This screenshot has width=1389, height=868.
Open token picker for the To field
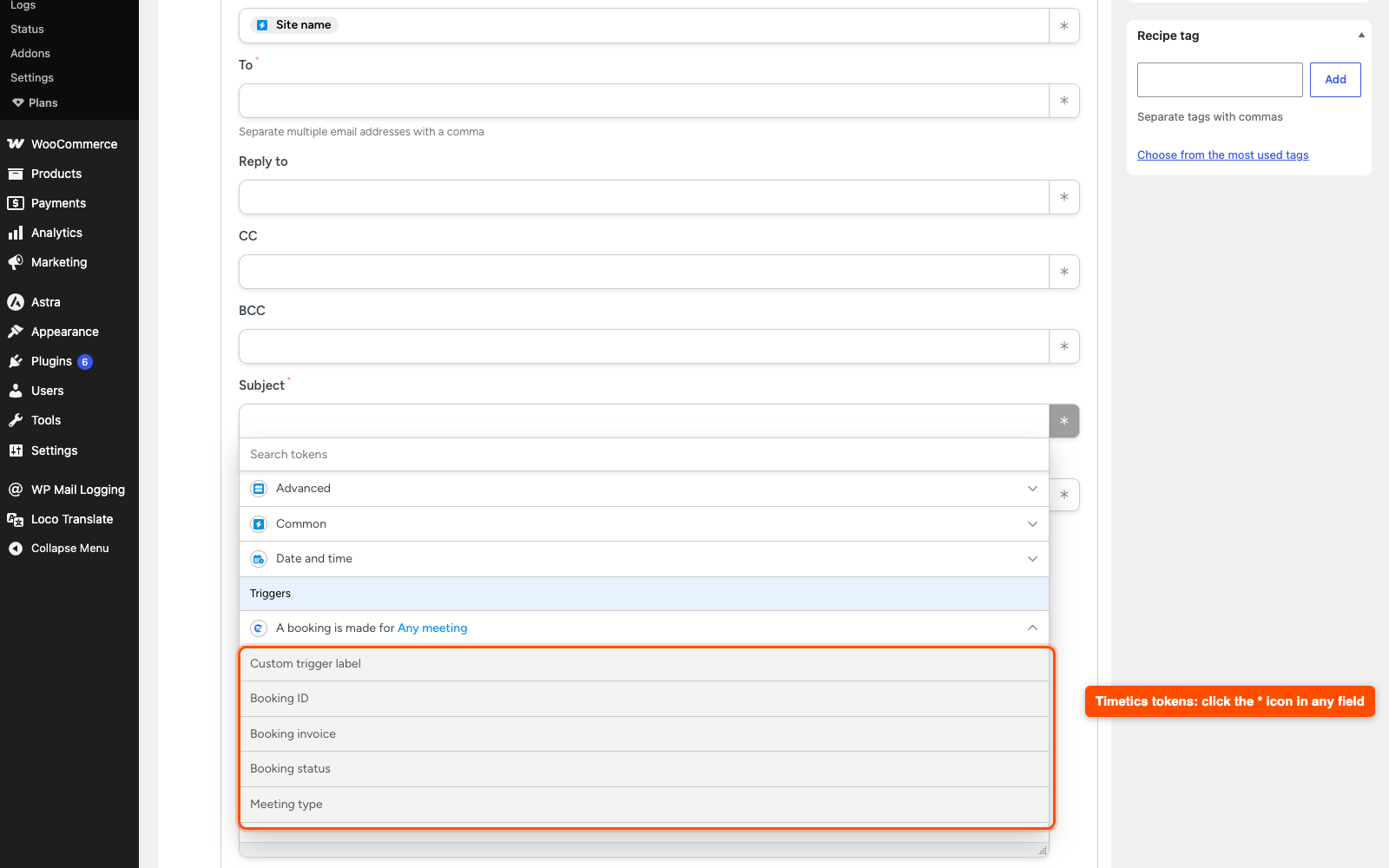coord(1064,101)
